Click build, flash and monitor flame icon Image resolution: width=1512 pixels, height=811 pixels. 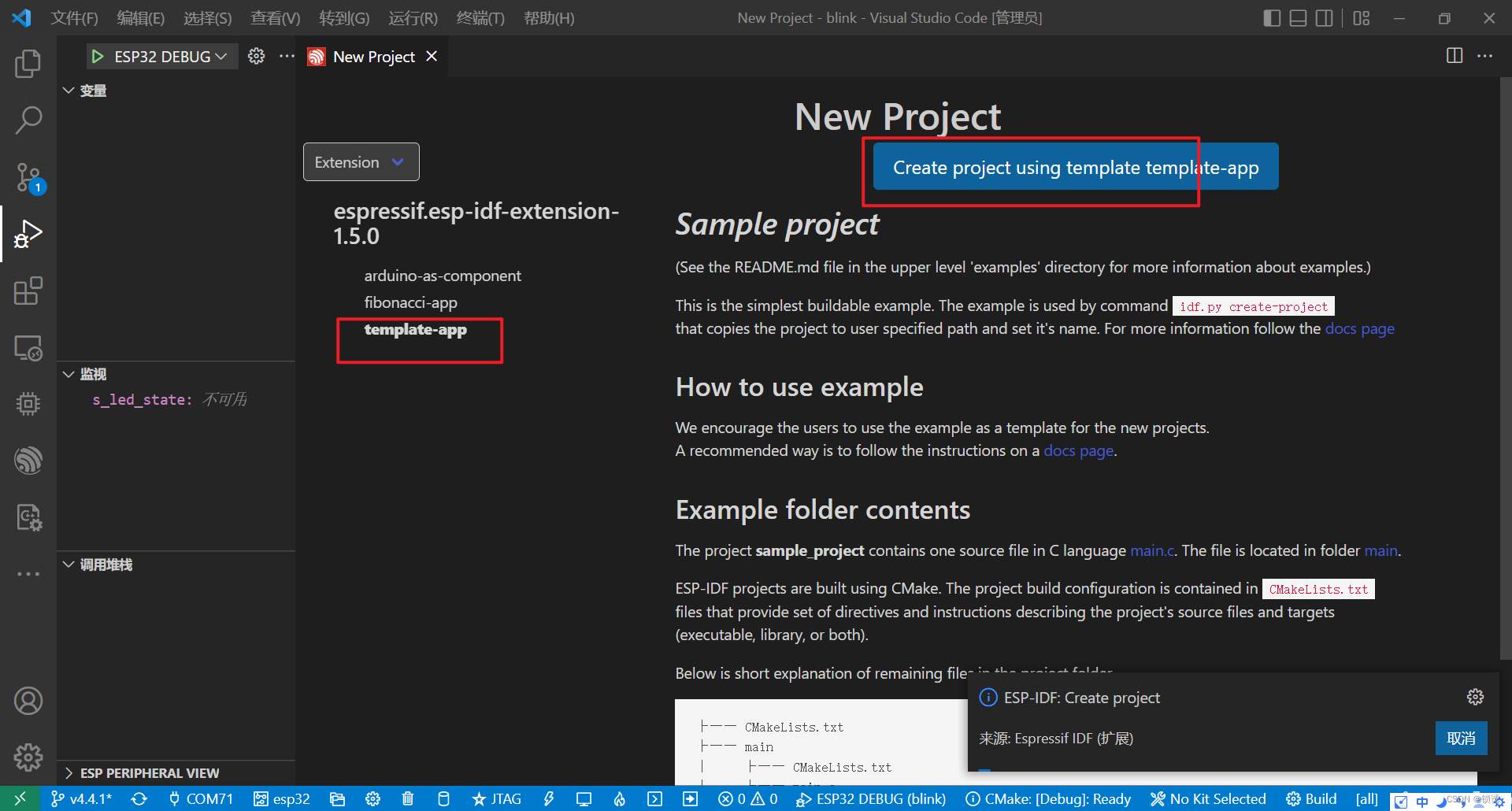coord(620,798)
